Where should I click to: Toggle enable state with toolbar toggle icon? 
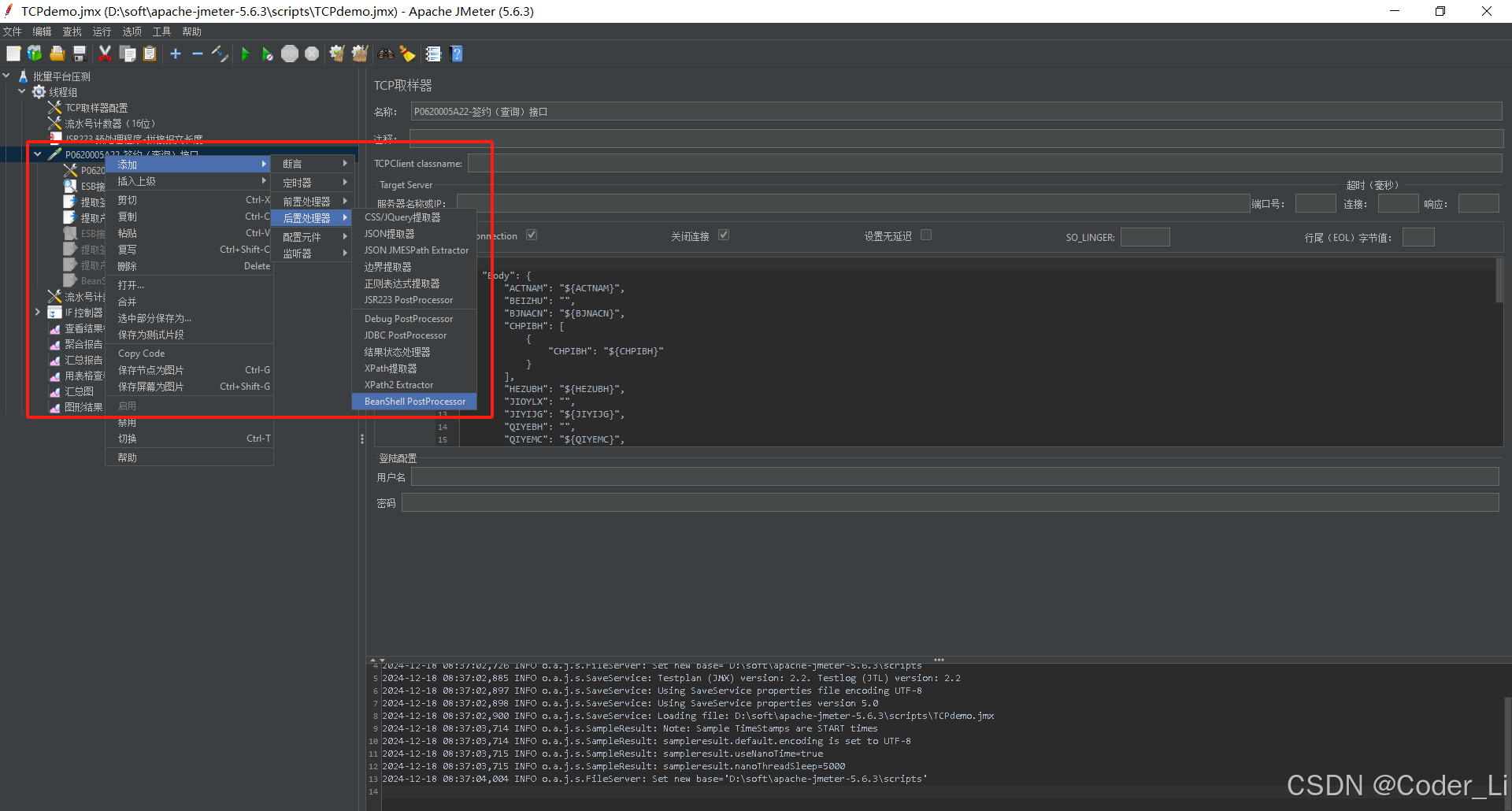point(220,54)
